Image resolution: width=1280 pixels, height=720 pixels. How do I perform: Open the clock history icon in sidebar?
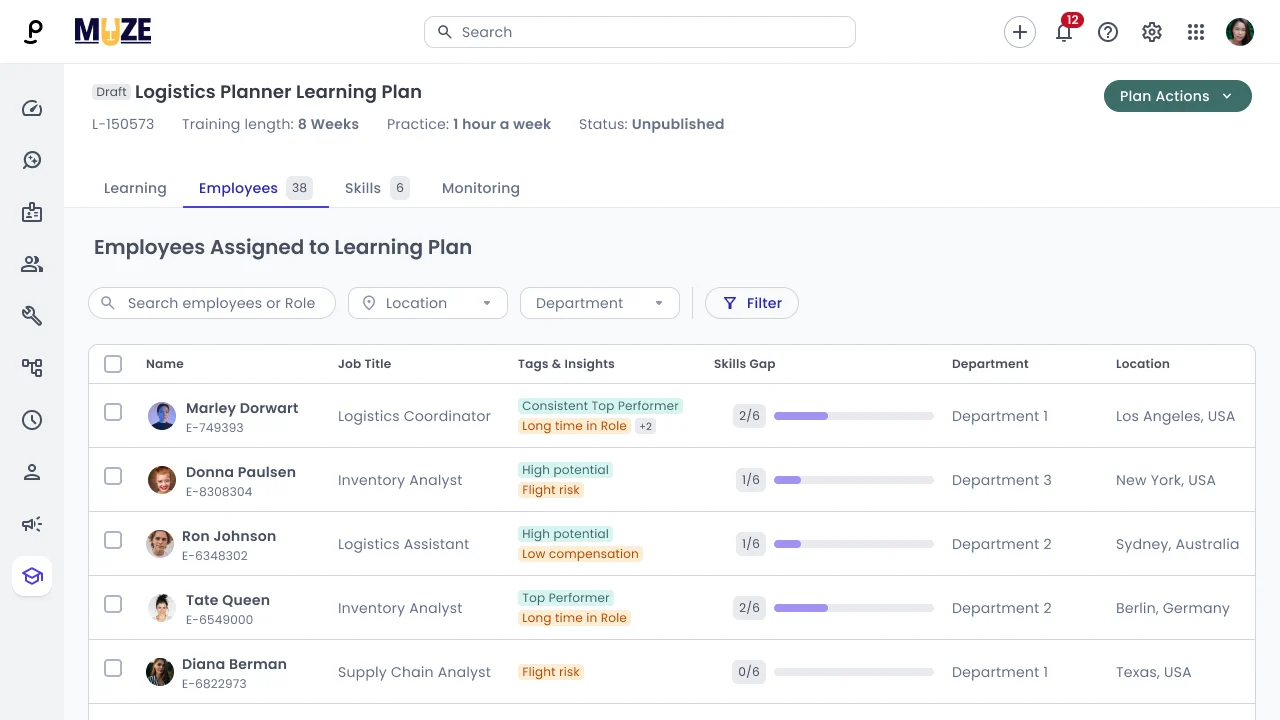coord(32,420)
